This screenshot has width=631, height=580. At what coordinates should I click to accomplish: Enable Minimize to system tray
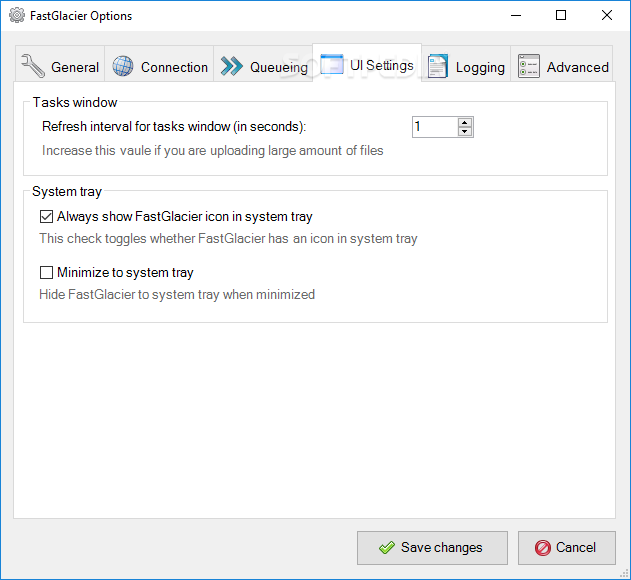point(46,272)
